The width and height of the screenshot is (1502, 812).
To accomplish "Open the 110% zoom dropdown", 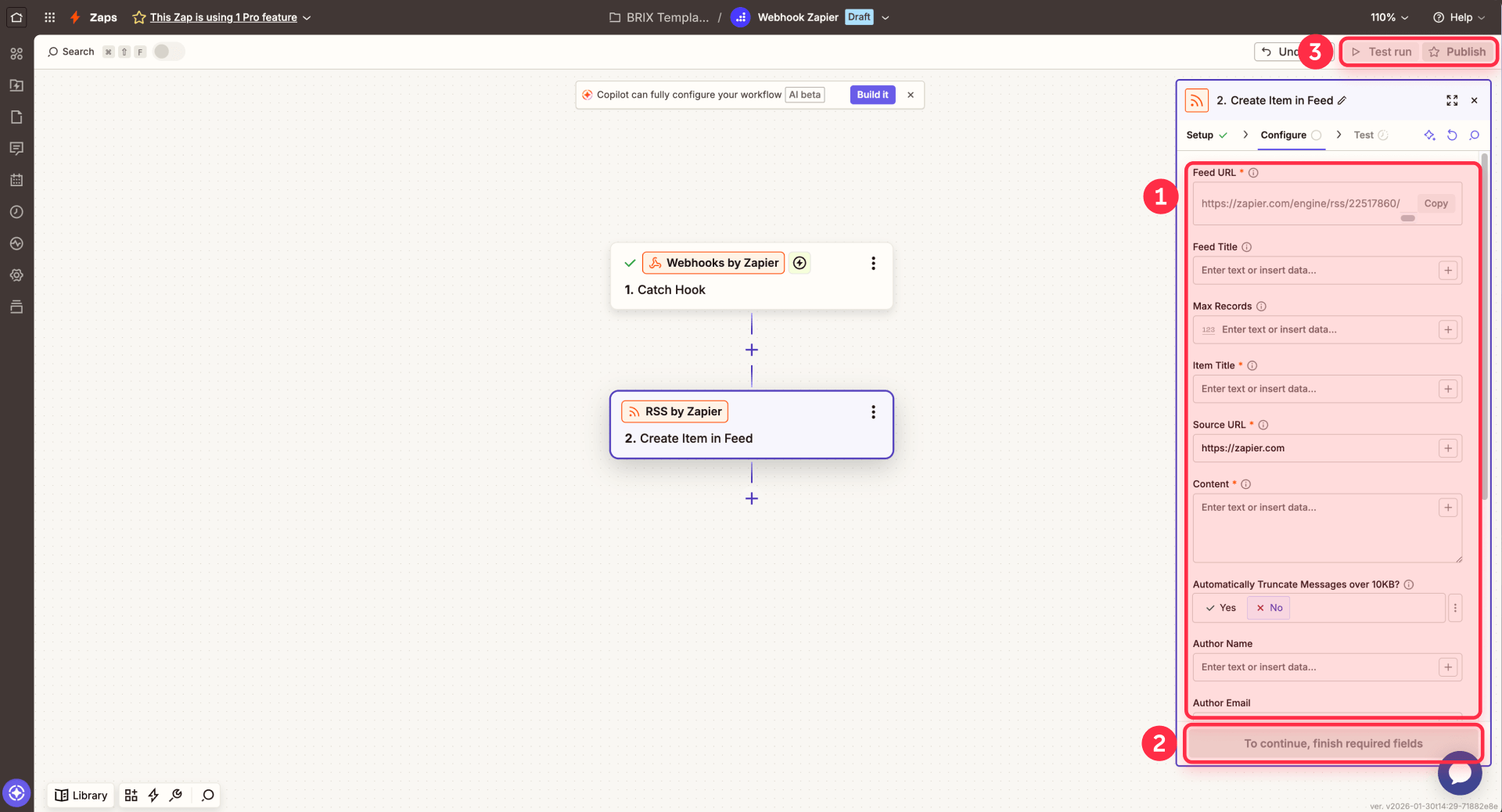I will coord(1389,17).
